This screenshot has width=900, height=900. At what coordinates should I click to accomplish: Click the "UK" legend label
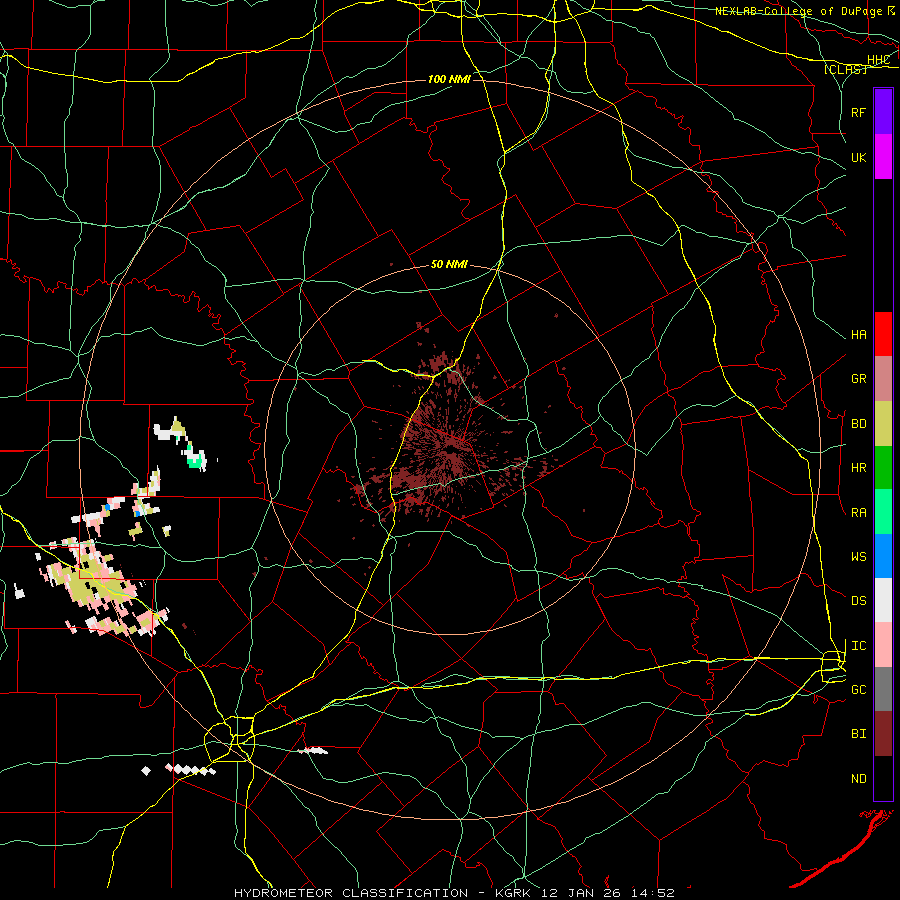tap(858, 157)
